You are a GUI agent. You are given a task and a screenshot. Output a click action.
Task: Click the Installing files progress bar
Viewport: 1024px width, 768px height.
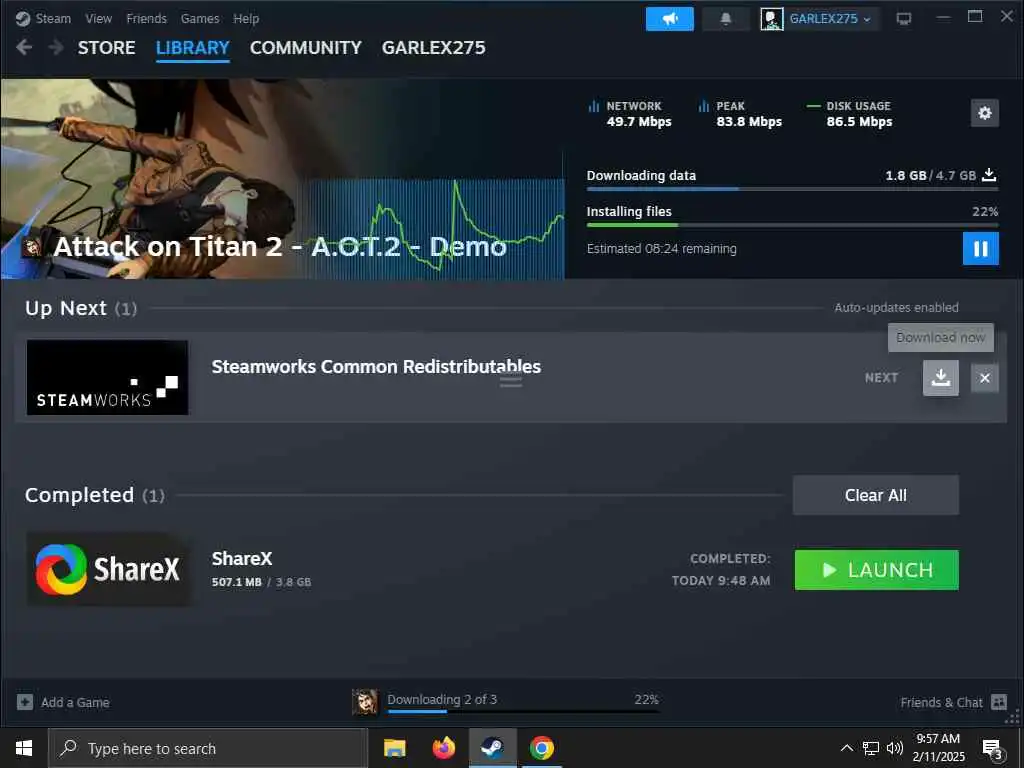point(792,225)
